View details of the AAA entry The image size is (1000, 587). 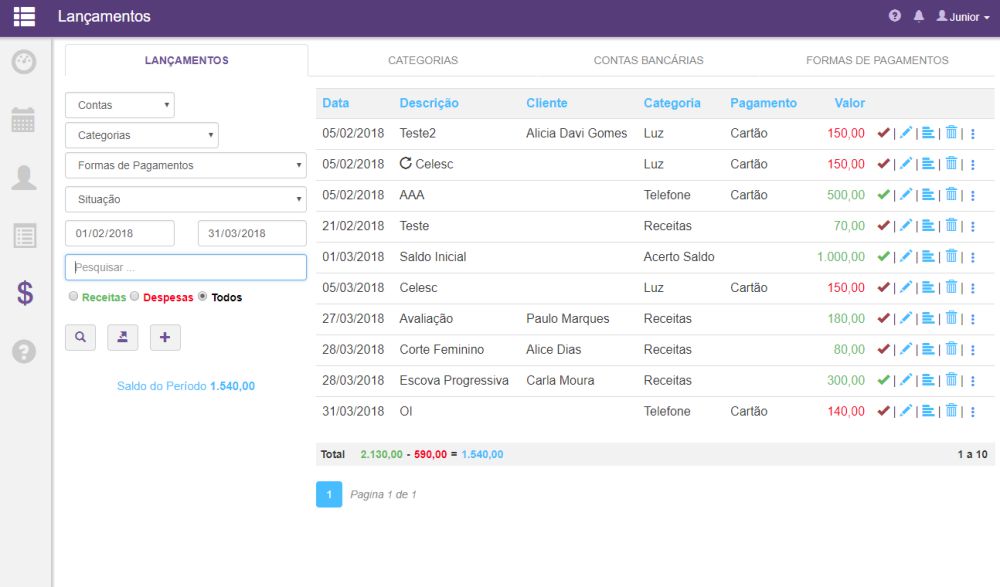click(929, 195)
